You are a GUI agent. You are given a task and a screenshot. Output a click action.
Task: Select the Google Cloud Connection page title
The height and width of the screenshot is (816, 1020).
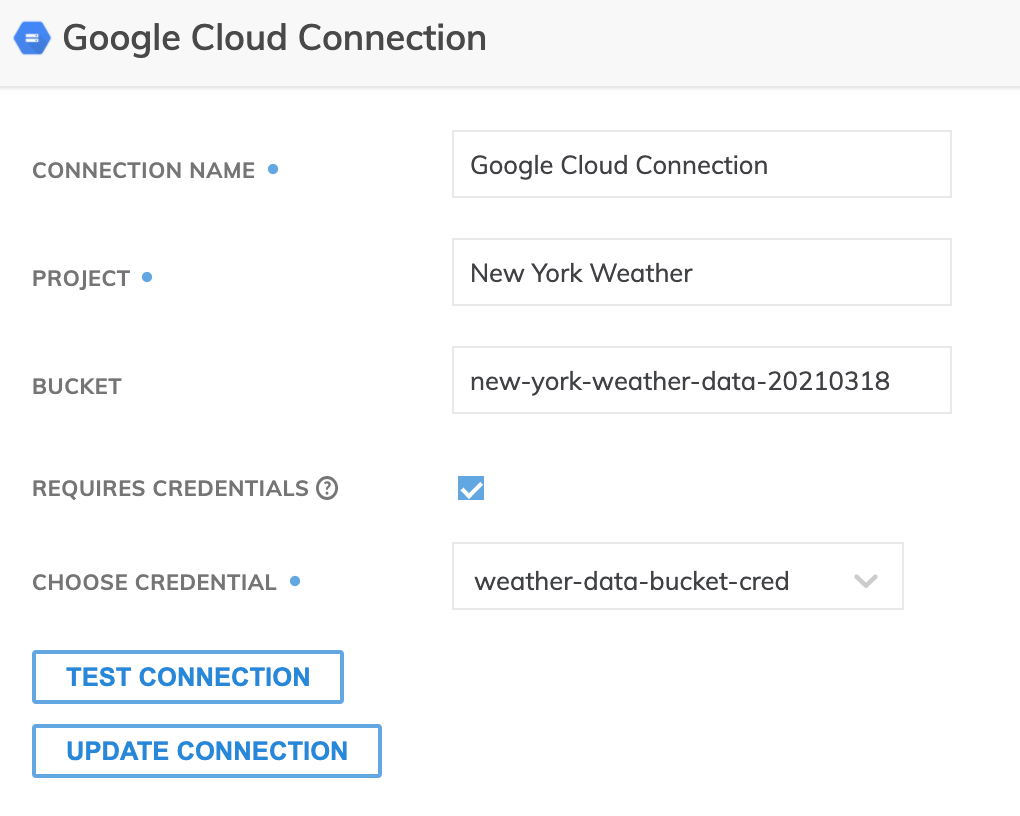pos(275,38)
